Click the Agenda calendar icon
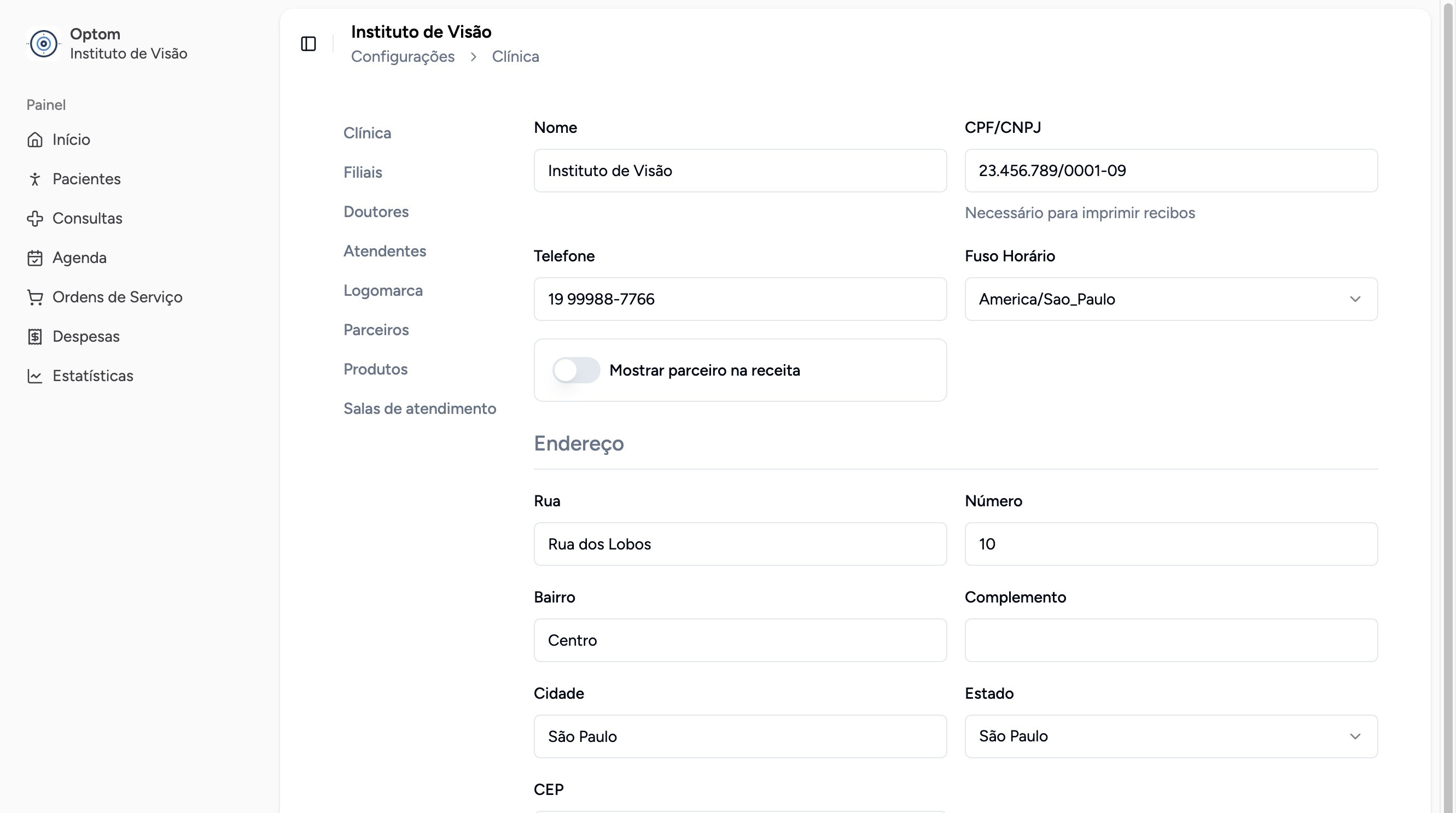The image size is (1456, 813). coord(35,258)
